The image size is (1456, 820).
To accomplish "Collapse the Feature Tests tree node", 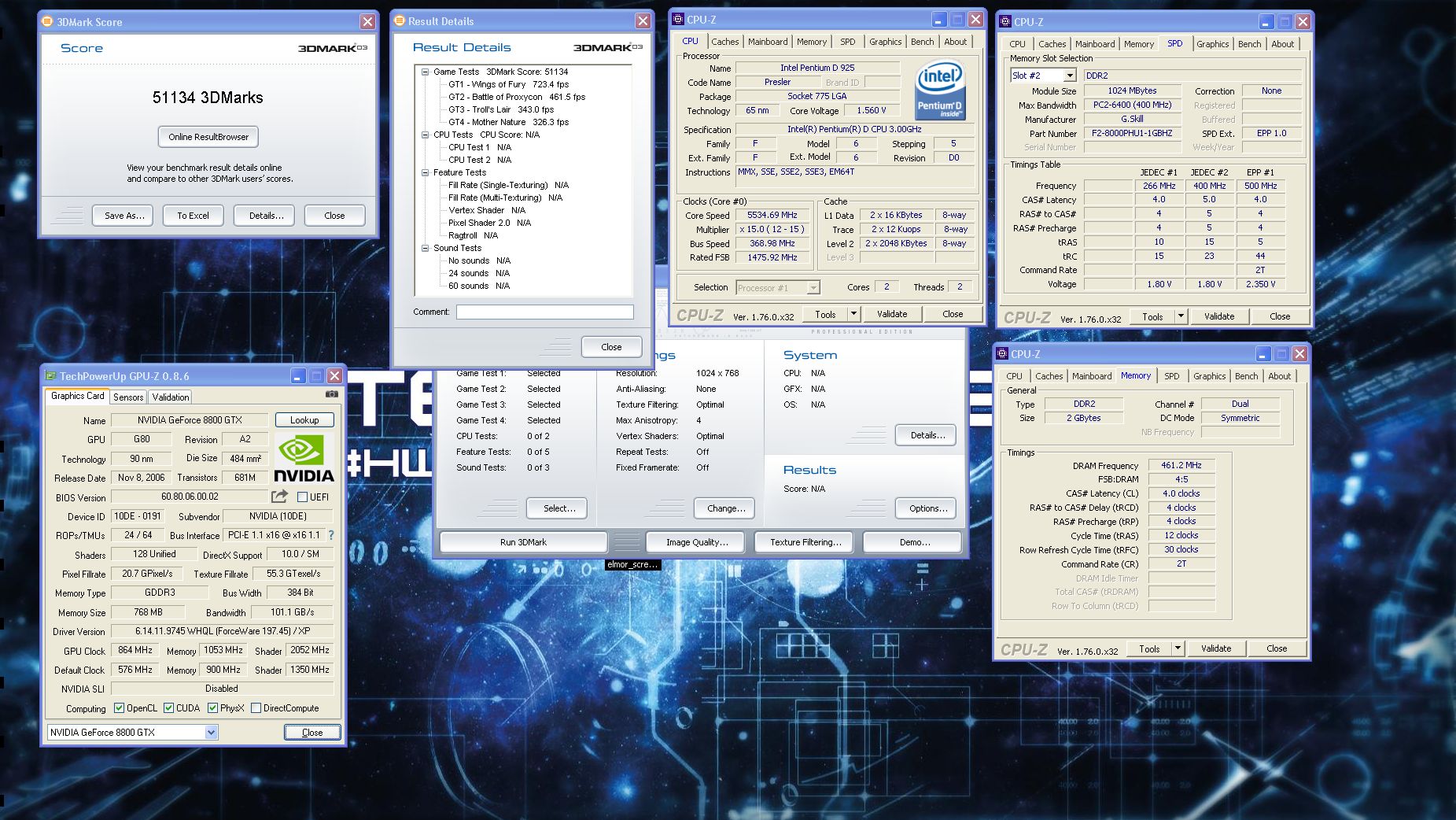I will tap(425, 172).
